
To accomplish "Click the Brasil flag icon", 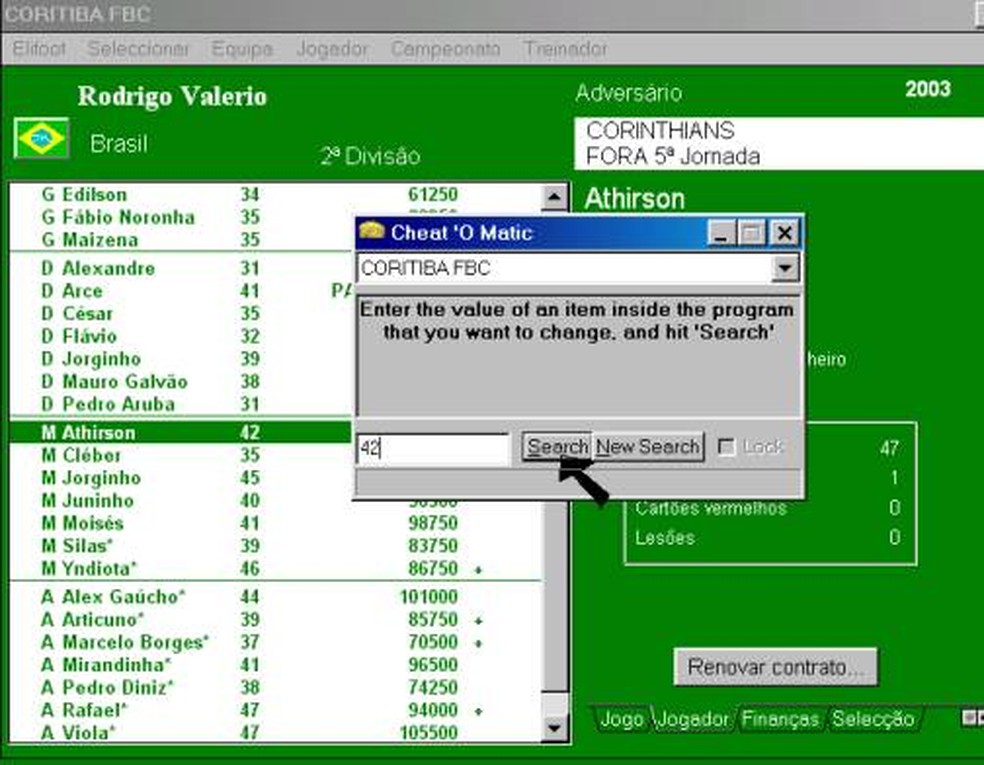I will point(41,138).
